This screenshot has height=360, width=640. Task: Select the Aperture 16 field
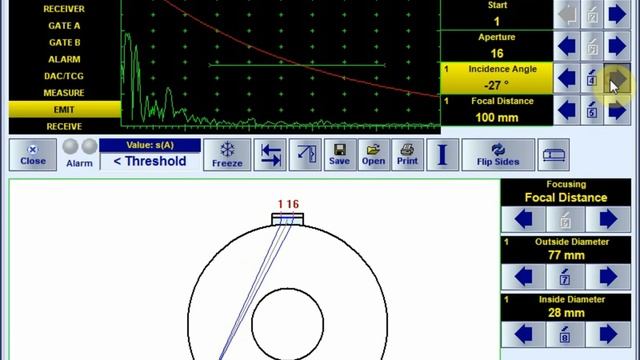tap(496, 46)
